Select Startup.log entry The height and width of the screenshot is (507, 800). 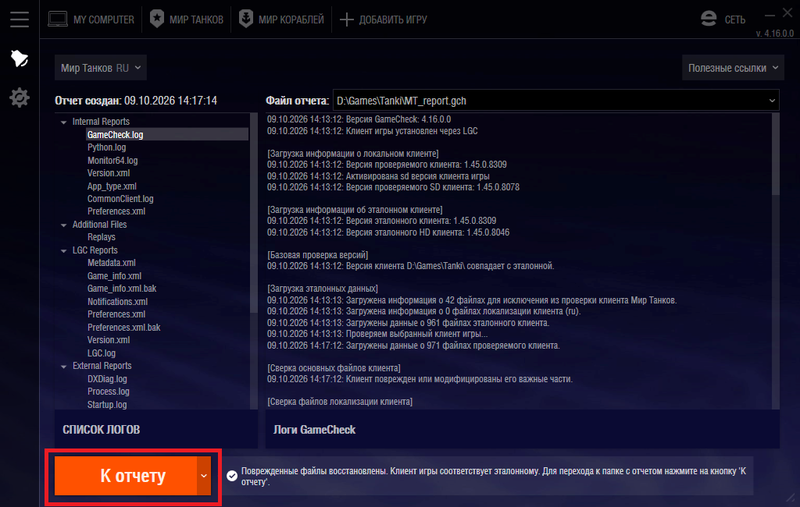click(x=107, y=404)
